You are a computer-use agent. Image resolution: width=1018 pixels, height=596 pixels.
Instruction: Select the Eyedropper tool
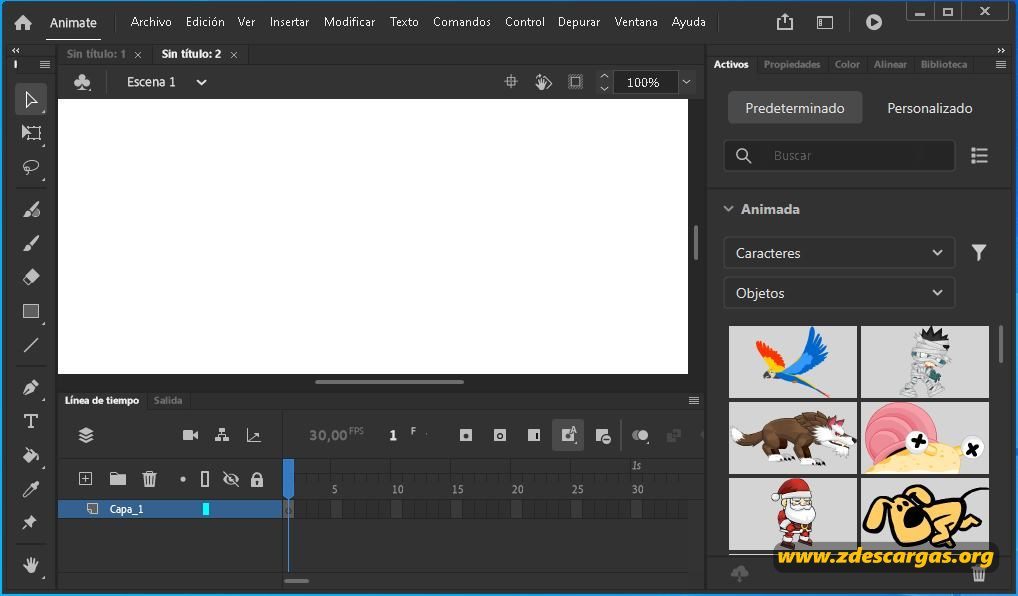[31, 489]
